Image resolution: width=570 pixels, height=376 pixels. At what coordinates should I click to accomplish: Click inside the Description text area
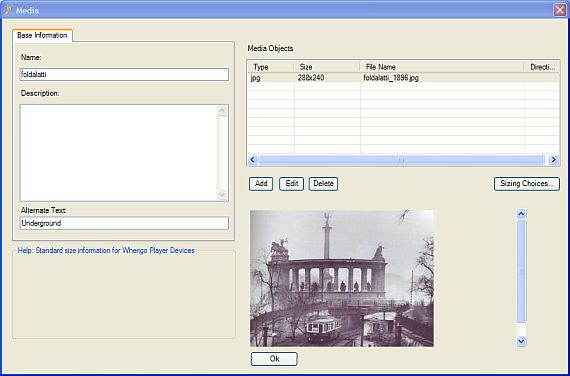pos(119,153)
